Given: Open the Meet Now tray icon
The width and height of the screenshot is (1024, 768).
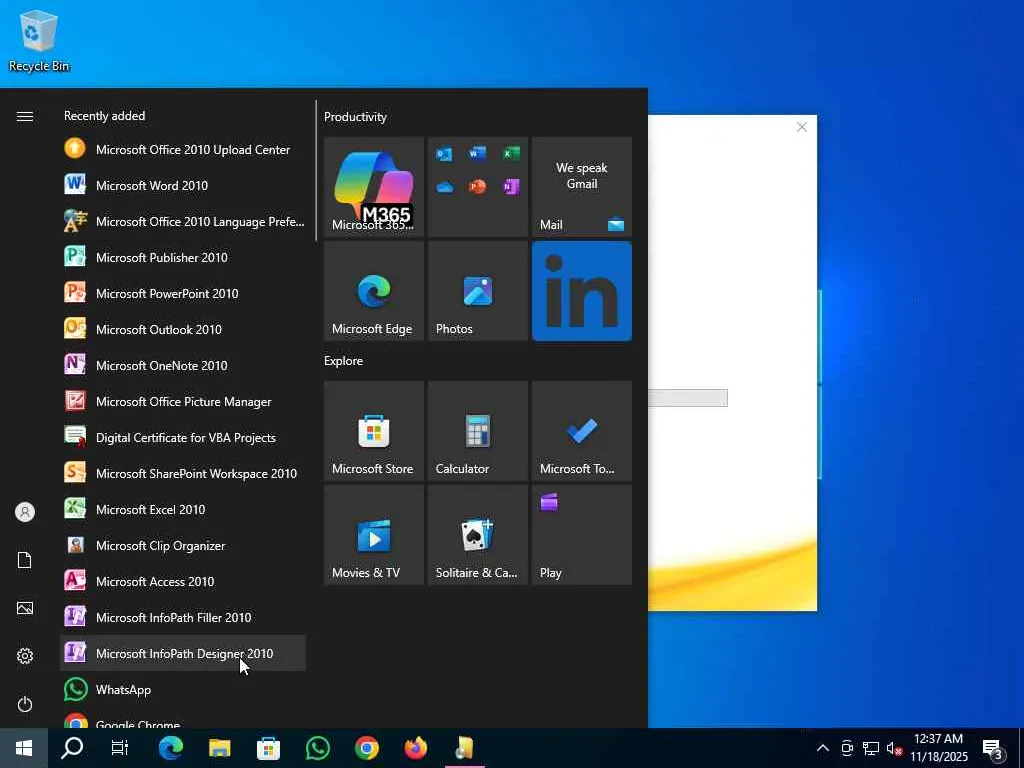Looking at the screenshot, I should tap(847, 748).
